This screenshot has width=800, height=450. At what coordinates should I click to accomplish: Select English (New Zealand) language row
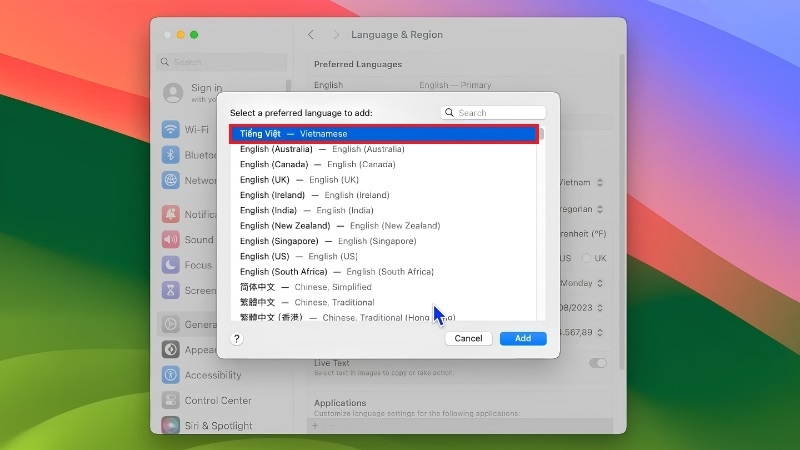[384, 226]
